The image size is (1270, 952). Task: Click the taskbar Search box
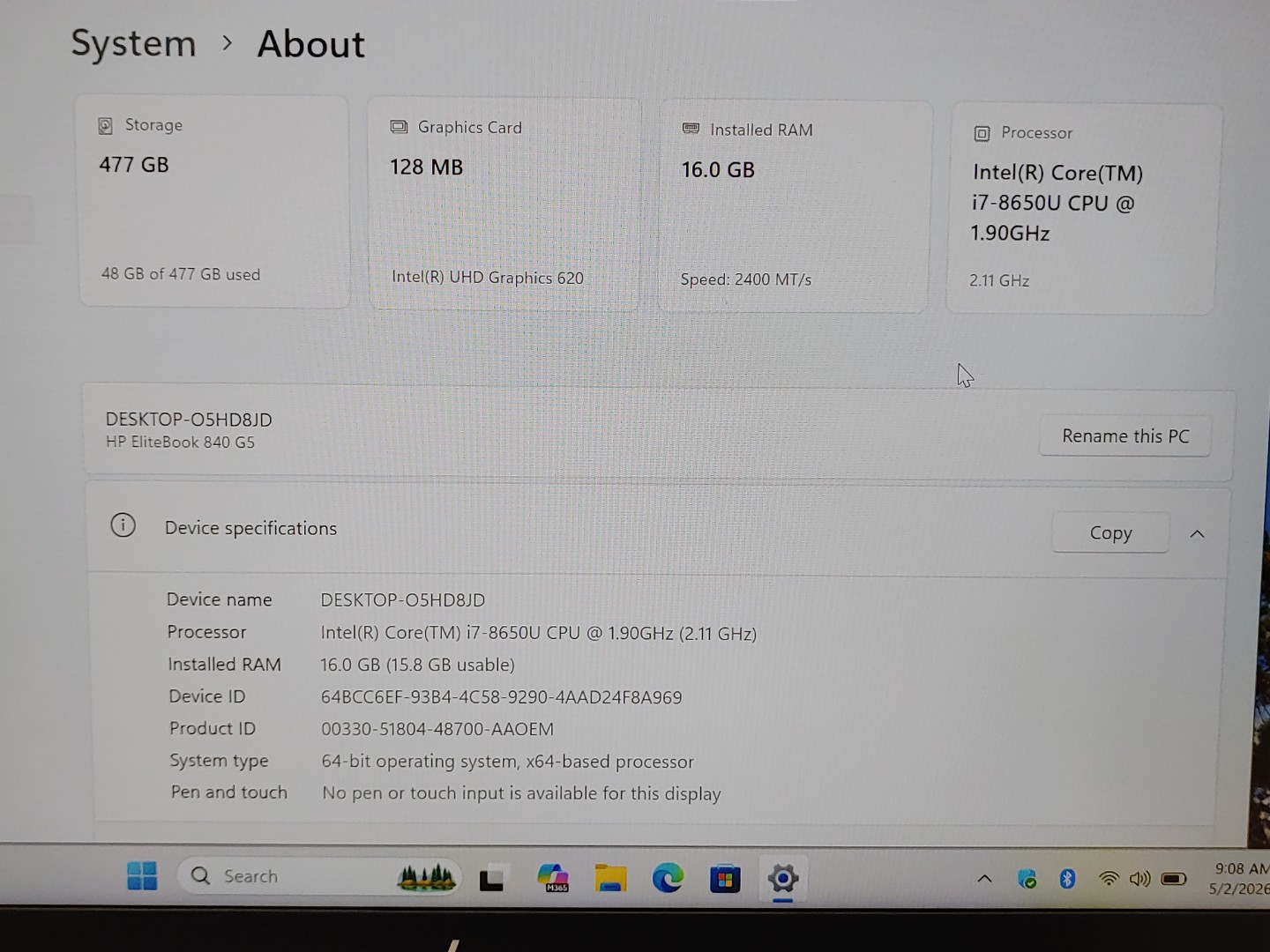319,876
